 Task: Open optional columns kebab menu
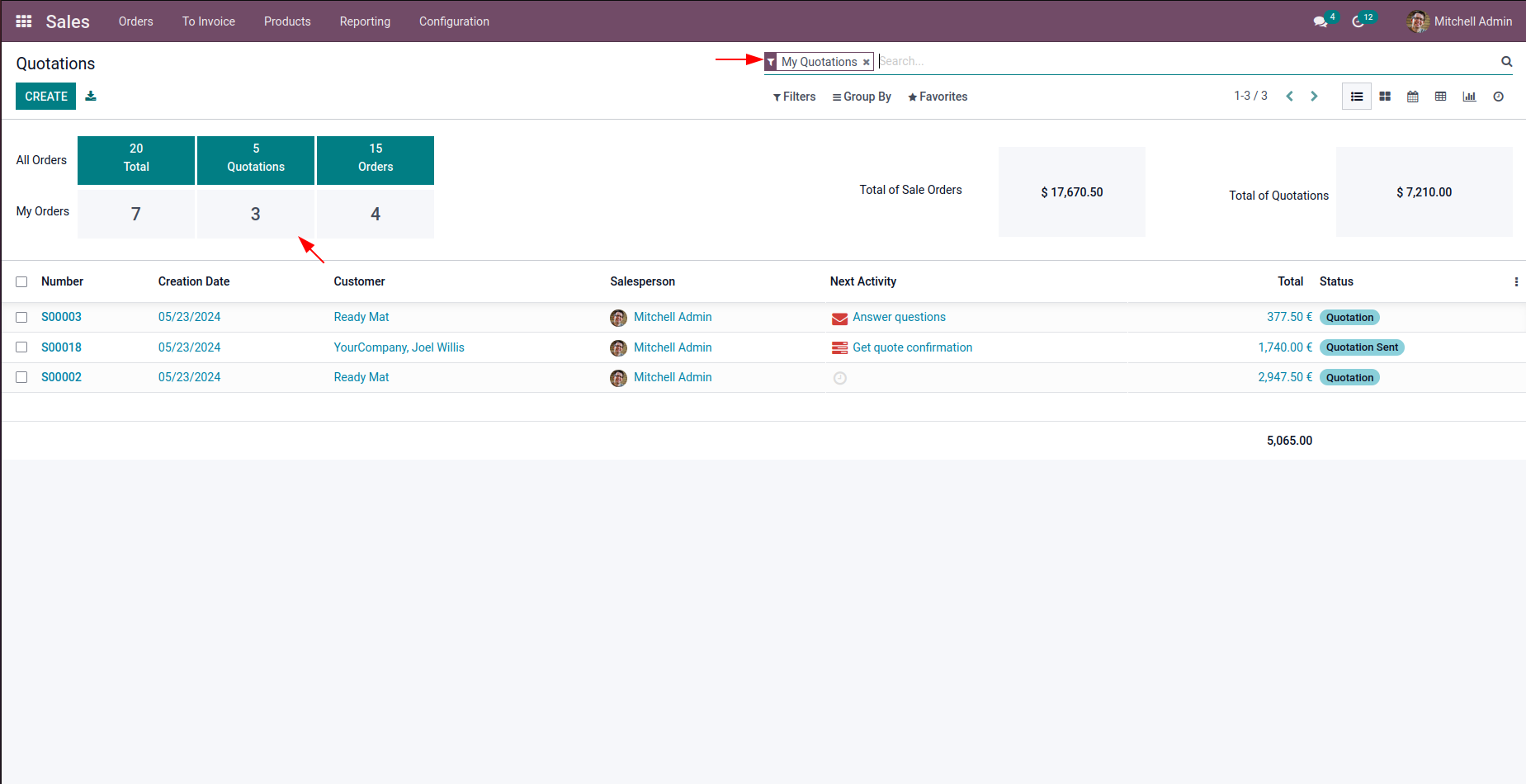[1516, 282]
